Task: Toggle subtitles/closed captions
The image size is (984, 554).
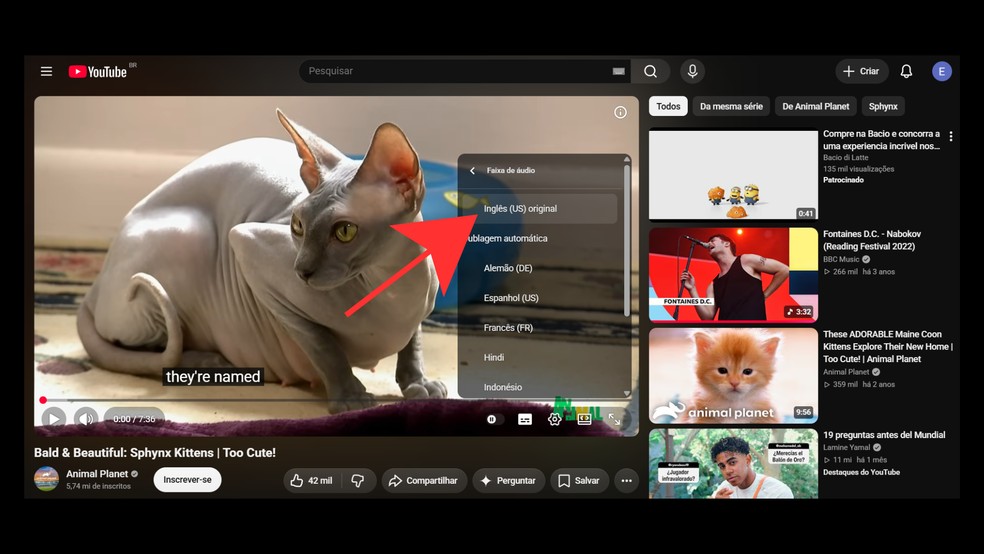Action: tap(525, 419)
